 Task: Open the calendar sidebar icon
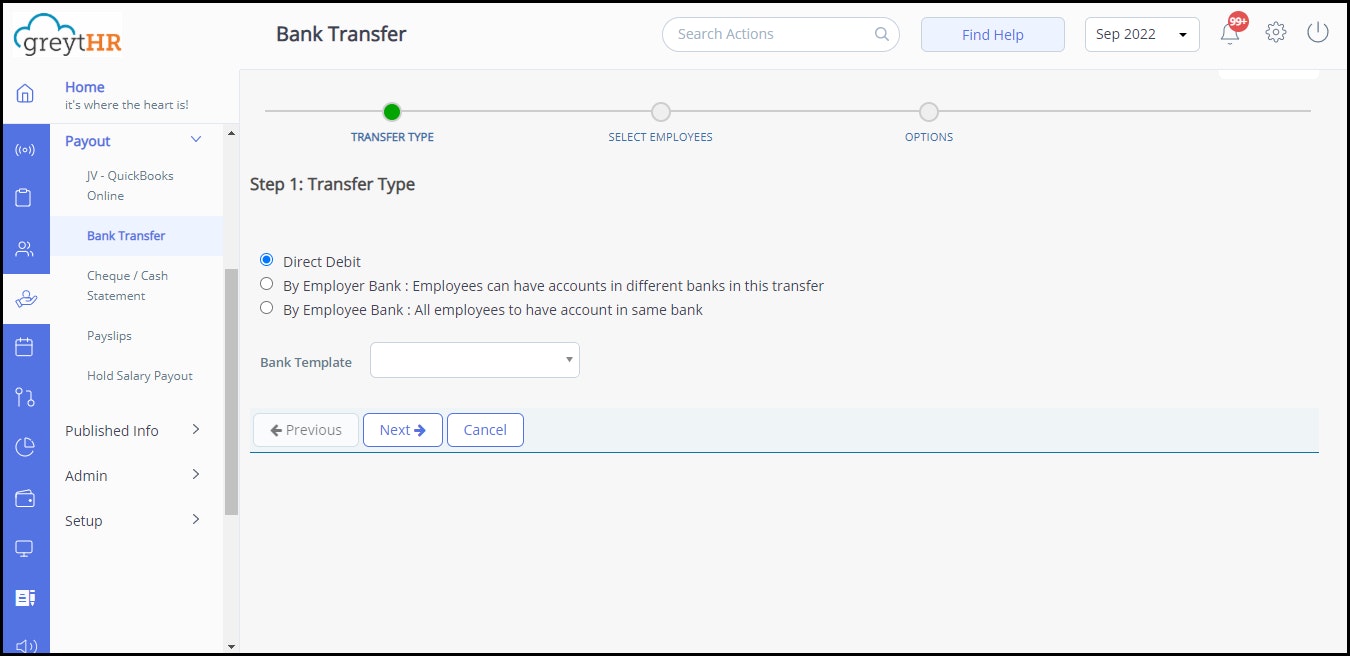(x=25, y=347)
